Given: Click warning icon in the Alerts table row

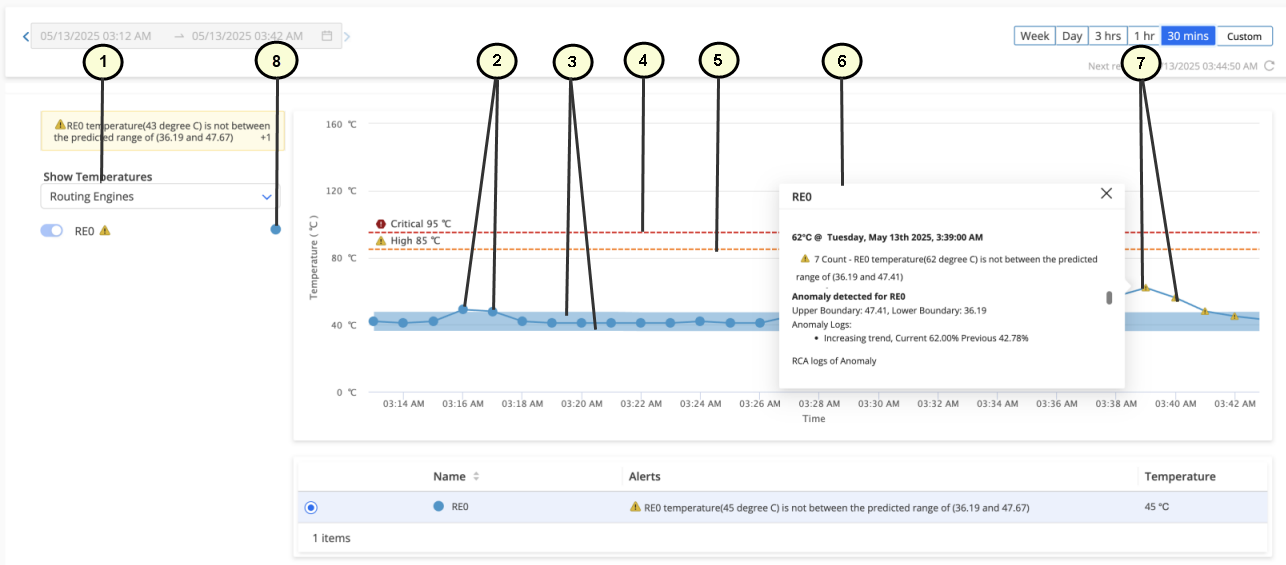Looking at the screenshot, I should pos(635,507).
